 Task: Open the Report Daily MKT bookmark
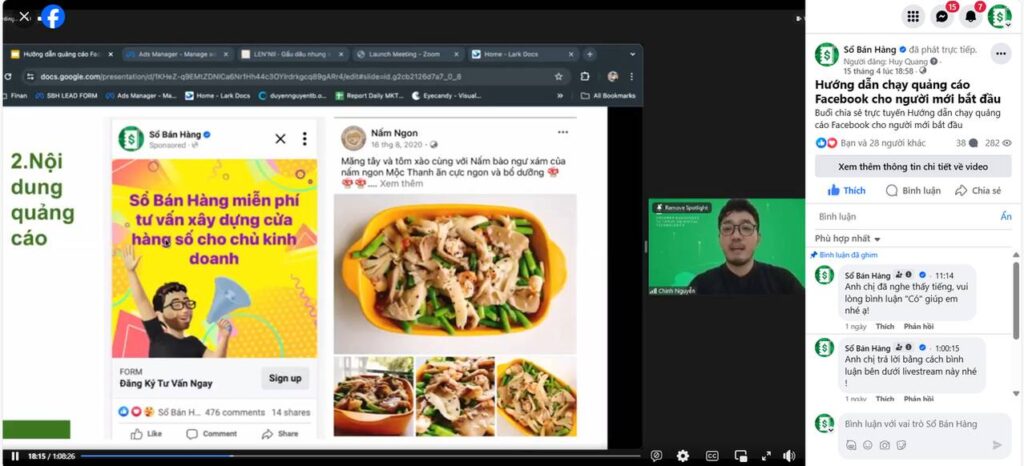coord(369,95)
